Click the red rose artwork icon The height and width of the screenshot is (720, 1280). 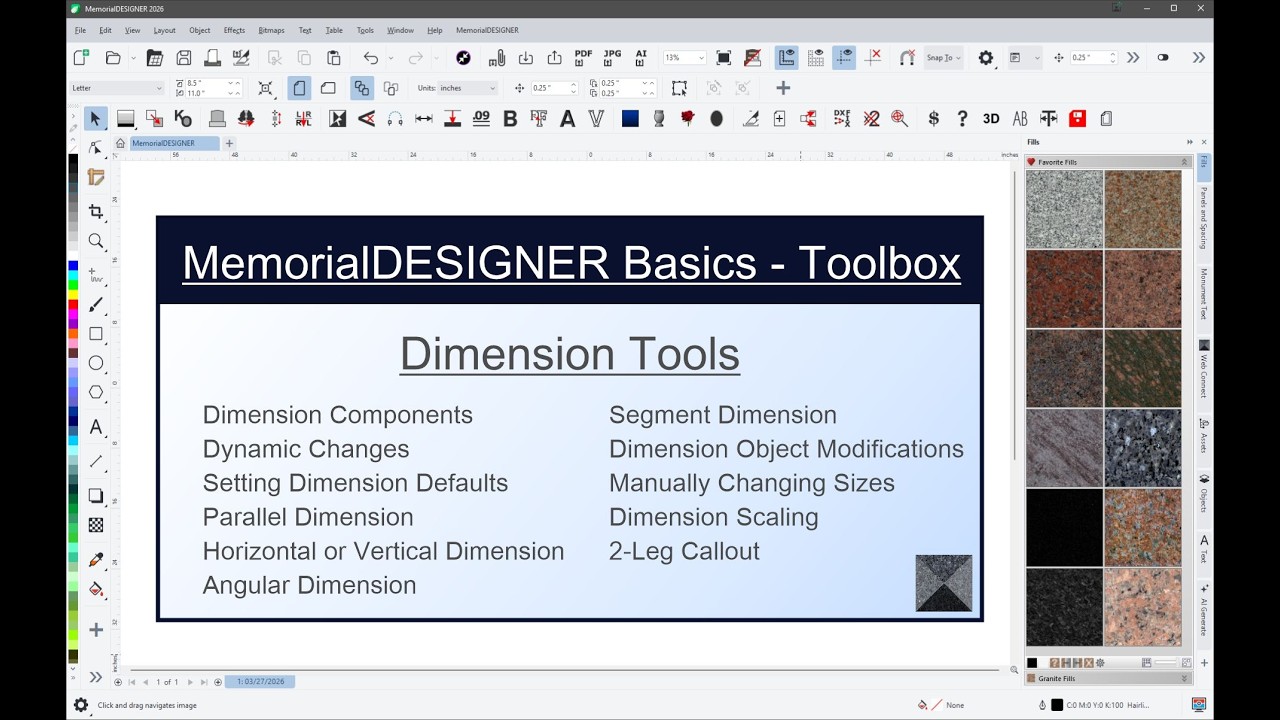688,119
